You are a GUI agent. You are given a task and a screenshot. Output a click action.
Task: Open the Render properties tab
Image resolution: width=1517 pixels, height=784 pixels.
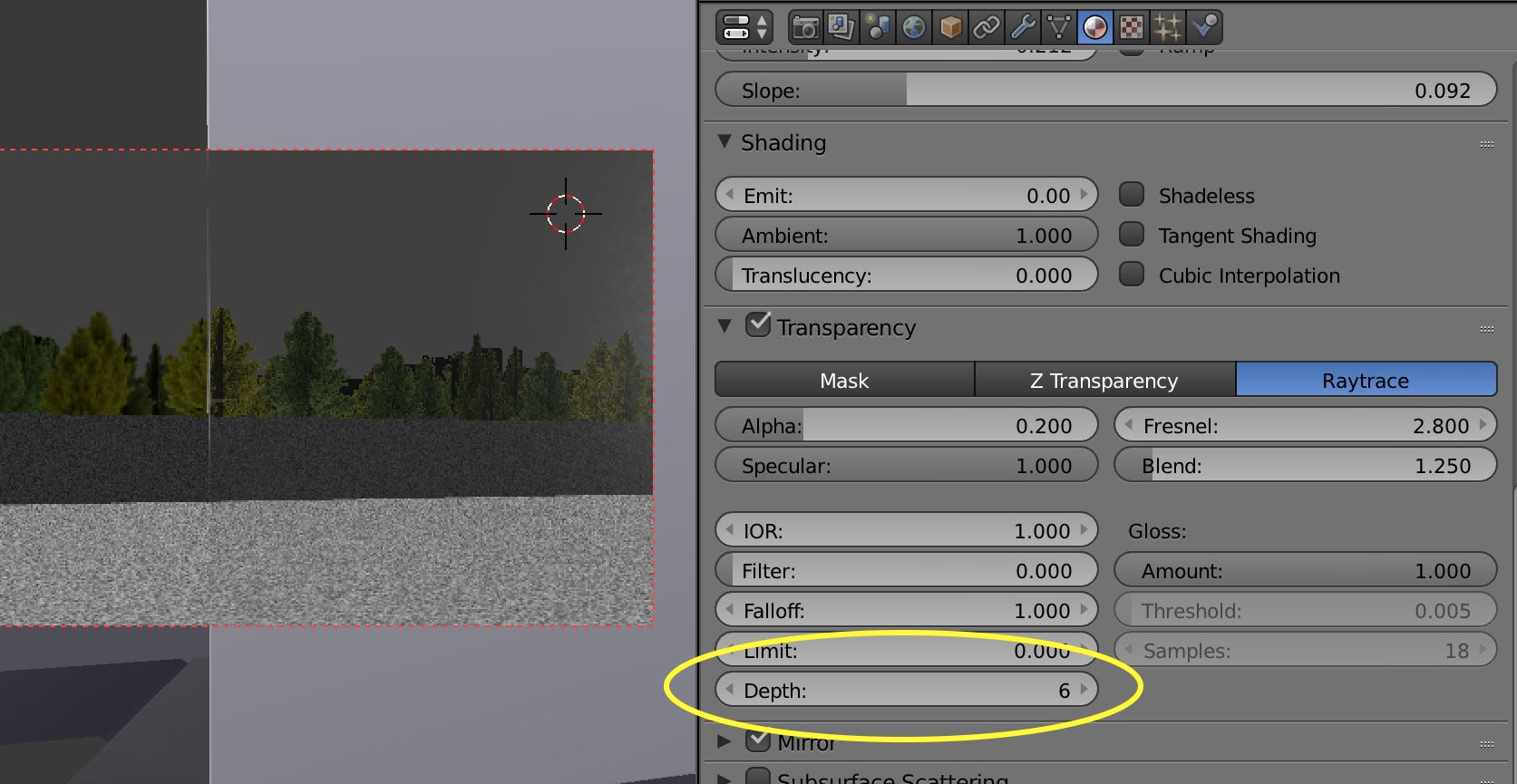[805, 27]
